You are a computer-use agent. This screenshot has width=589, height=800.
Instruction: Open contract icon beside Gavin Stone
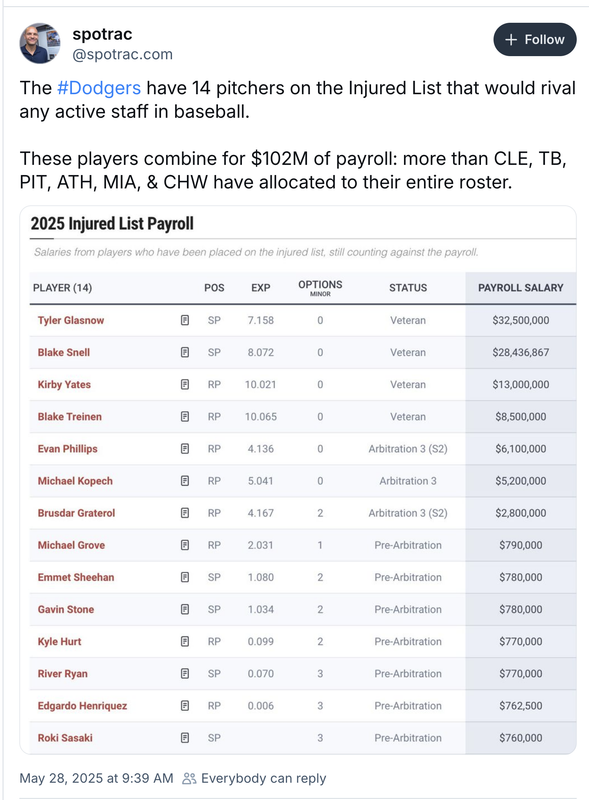coord(185,610)
